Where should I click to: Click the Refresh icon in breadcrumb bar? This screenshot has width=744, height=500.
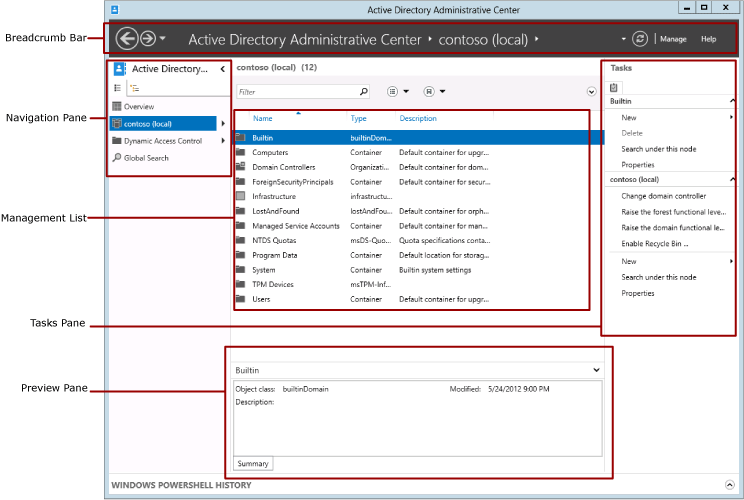tap(640, 39)
